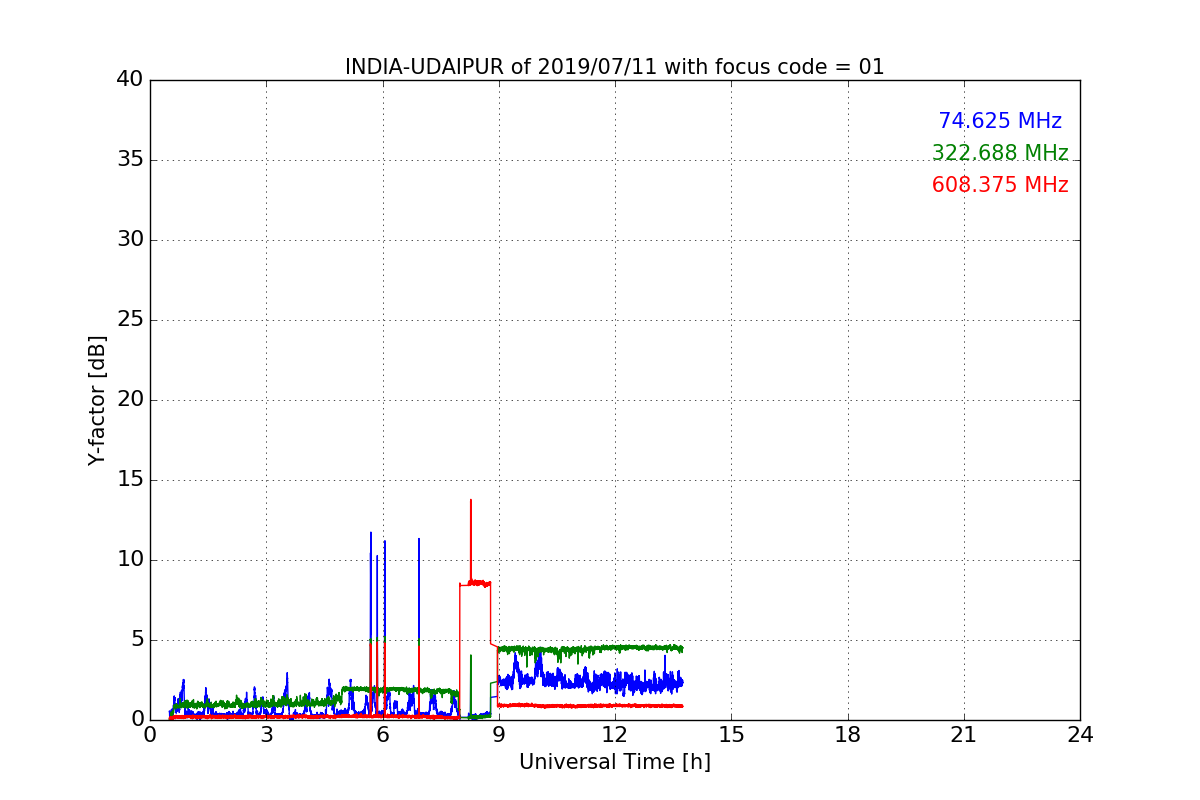
Task: Click x-axis tick label 6
Action: coord(382,735)
